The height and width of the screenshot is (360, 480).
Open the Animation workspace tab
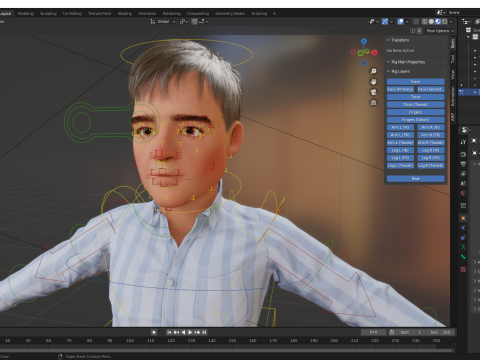[x=147, y=14]
